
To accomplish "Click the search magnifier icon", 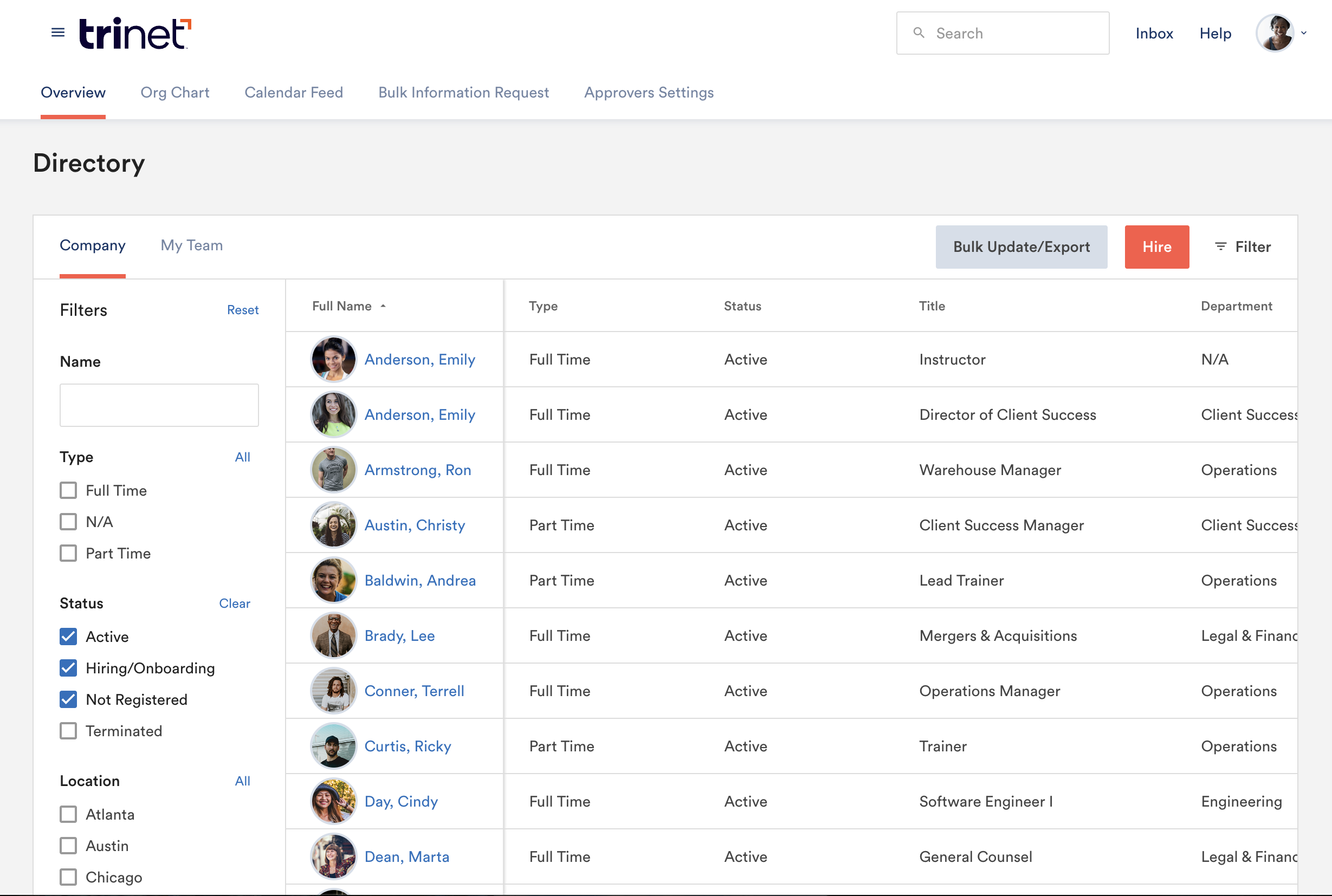I will (x=919, y=33).
